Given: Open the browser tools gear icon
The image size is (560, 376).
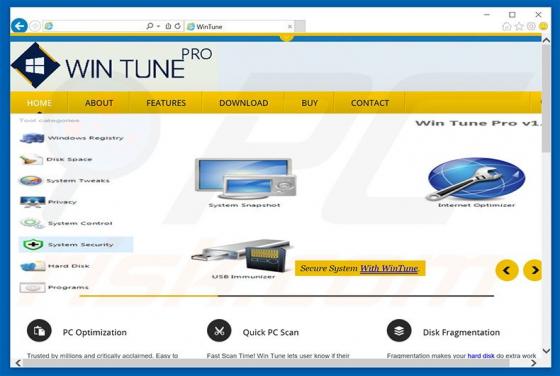Looking at the screenshot, I should [531, 26].
